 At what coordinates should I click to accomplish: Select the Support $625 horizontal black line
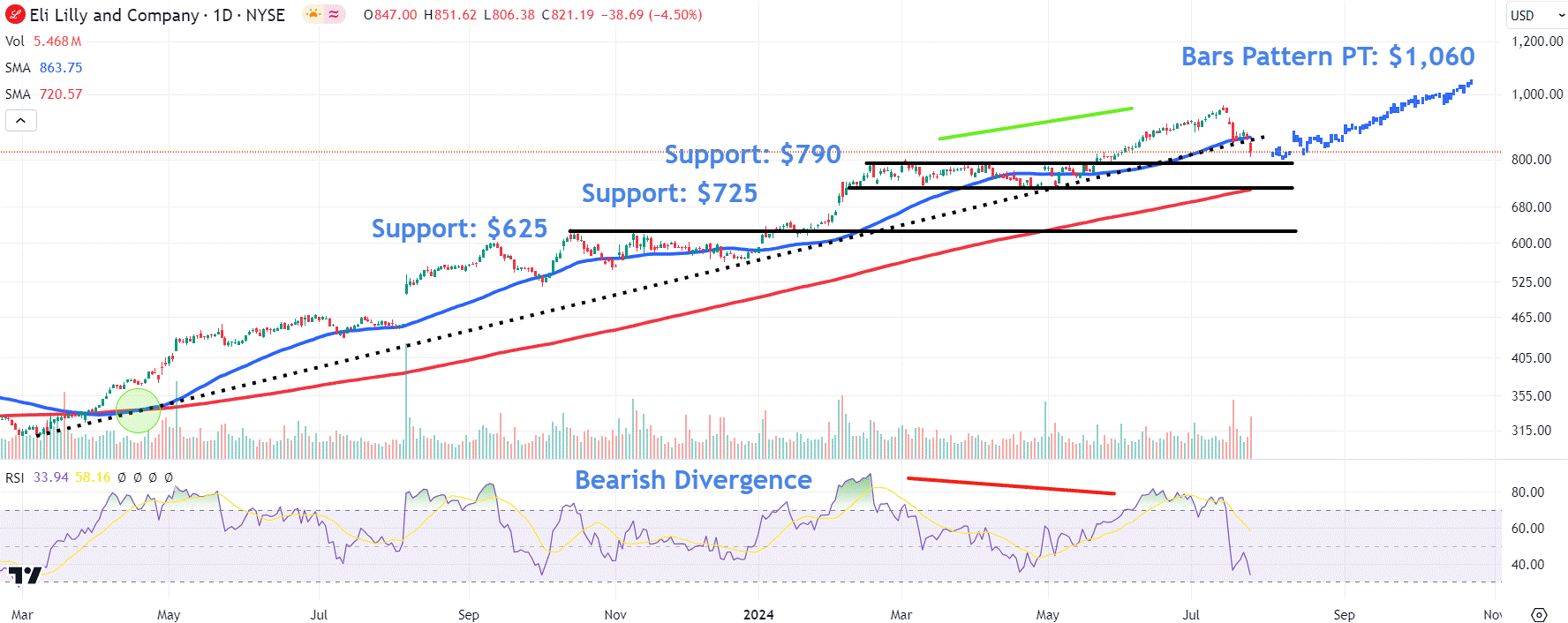[932, 231]
